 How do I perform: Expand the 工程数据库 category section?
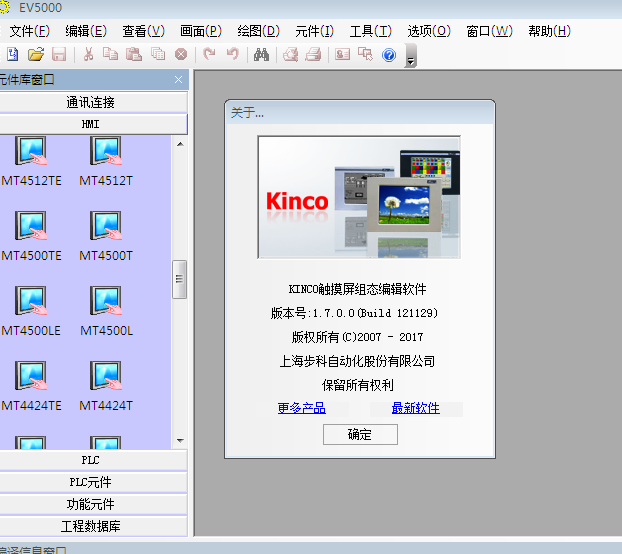pos(91,526)
